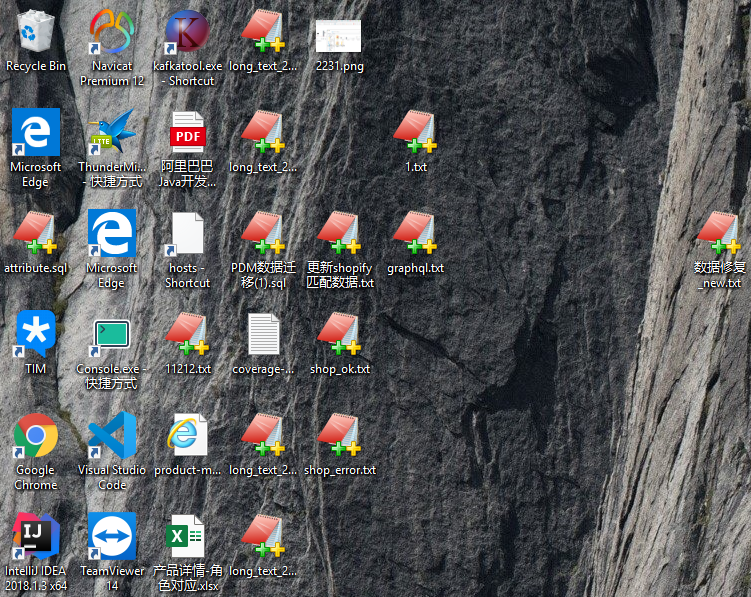The image size is (751, 597).
Task: Select the ThunderMi... 快捷方式 hummingbird icon
Action: 112,132
